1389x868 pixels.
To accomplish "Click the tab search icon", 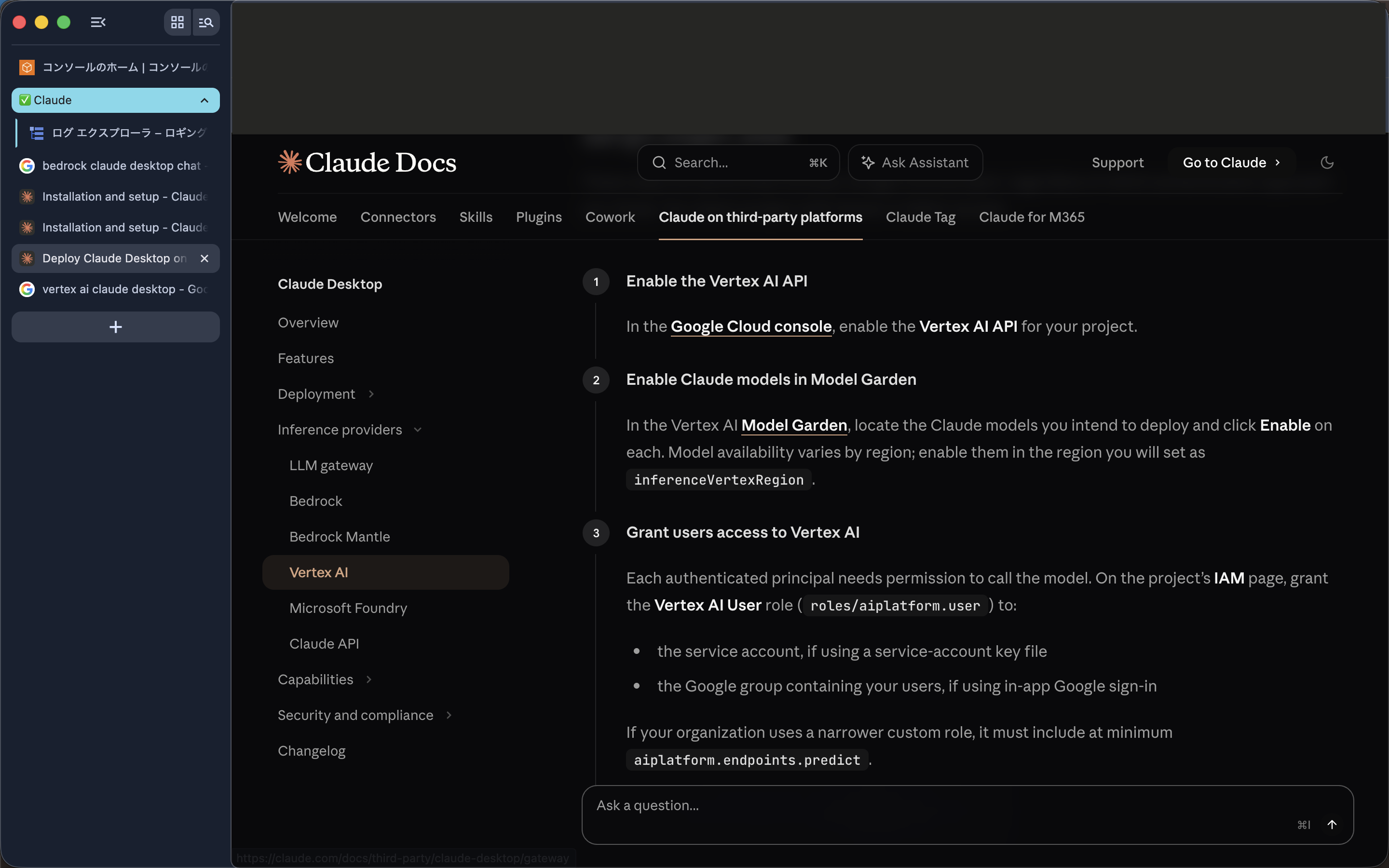I will (x=206, y=22).
